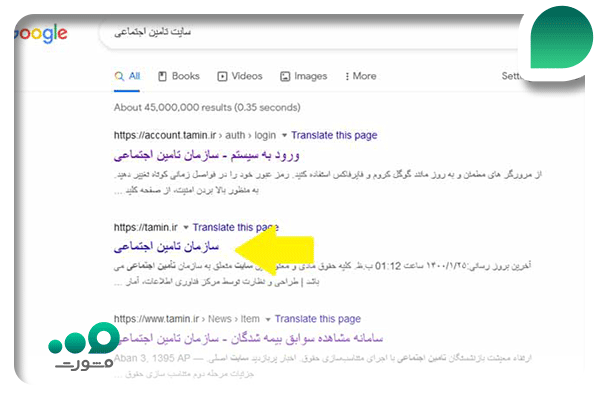Click the Images picture icon
Image resolution: width=600 pixels, height=400 pixels.
click(x=285, y=76)
